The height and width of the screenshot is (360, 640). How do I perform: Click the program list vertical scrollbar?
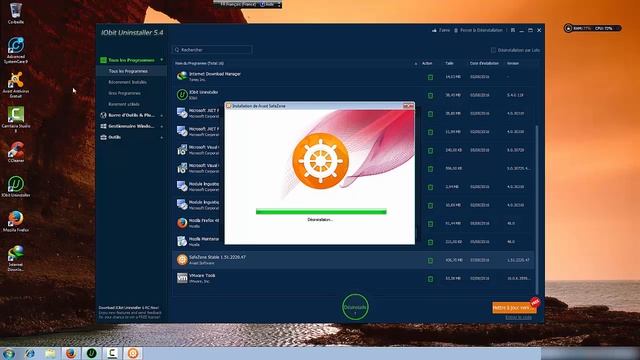click(x=537, y=209)
